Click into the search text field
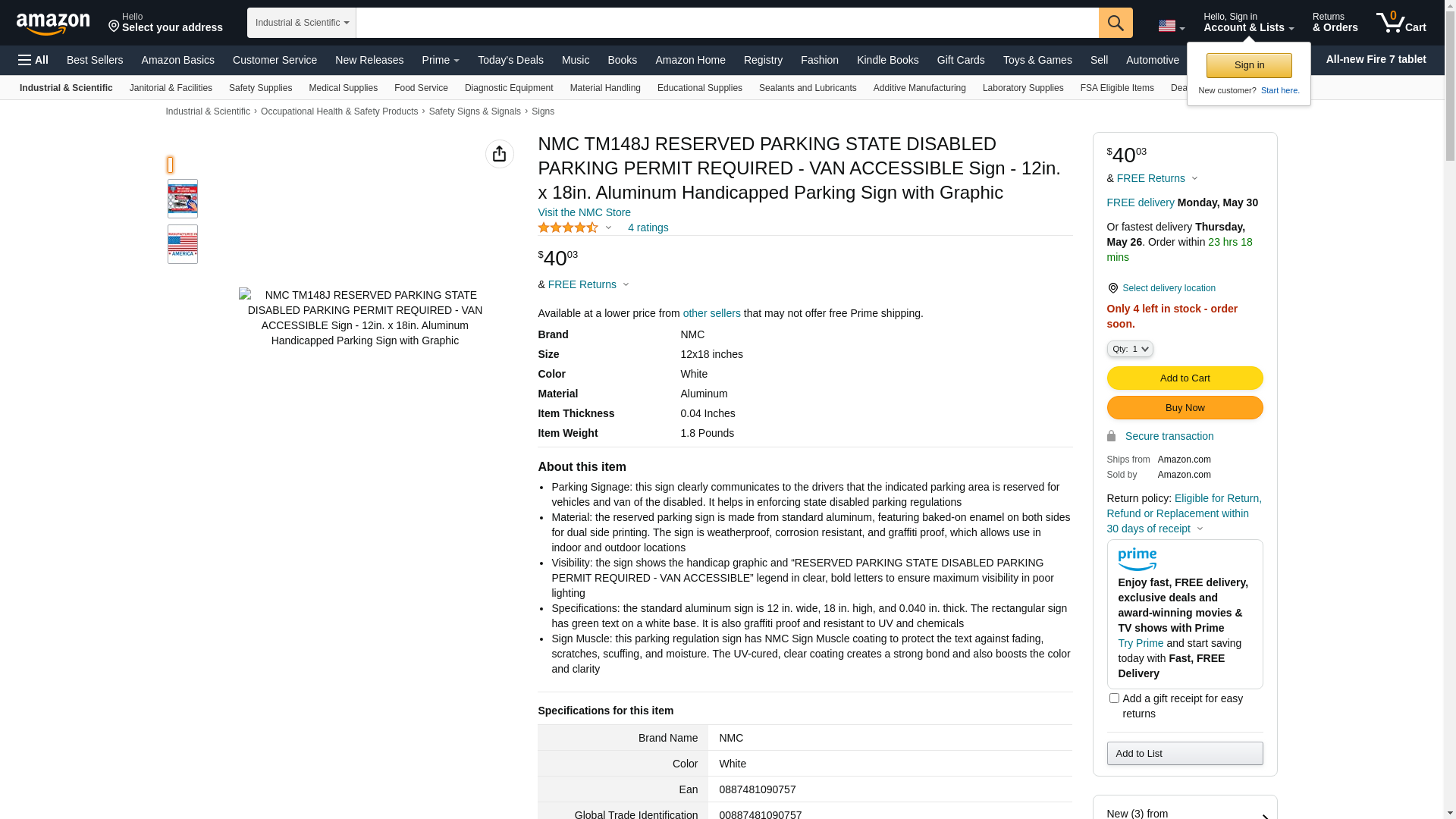Viewport: 1456px width, 819px height. click(x=726, y=23)
